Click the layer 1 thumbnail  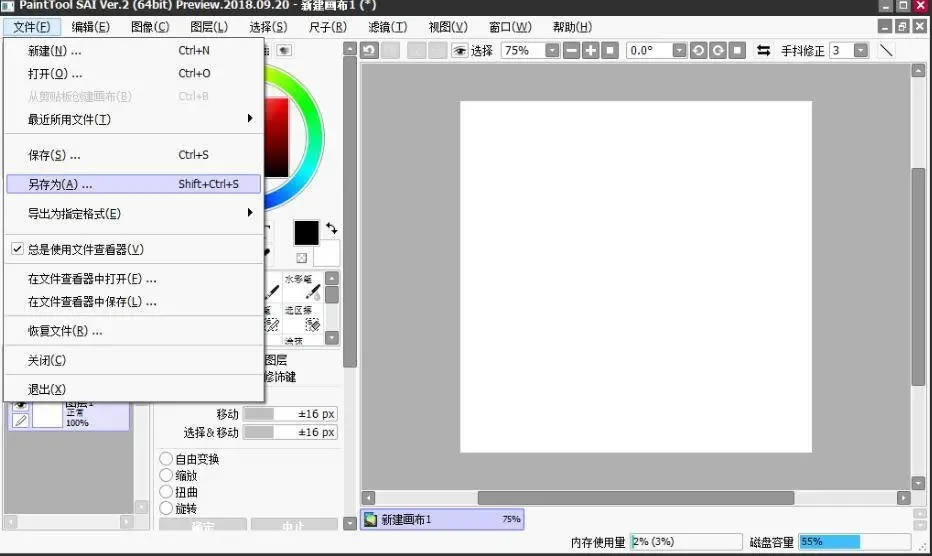[47, 414]
